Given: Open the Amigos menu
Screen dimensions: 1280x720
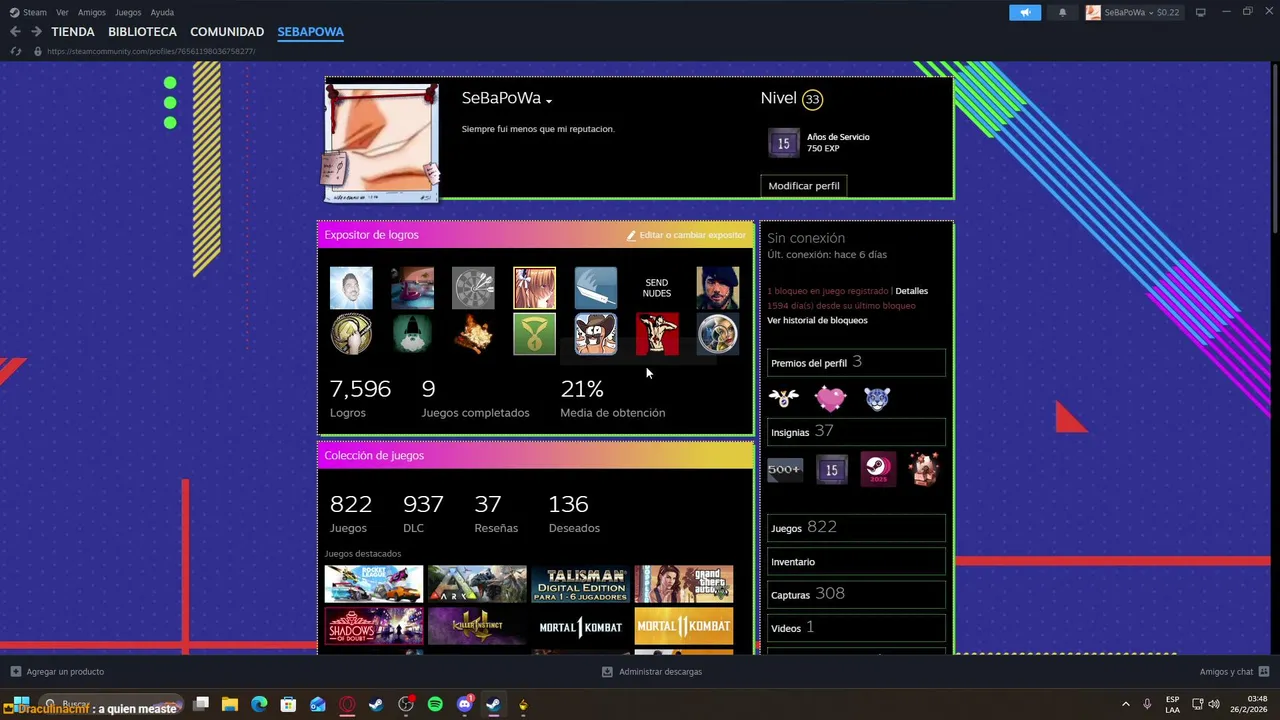Looking at the screenshot, I should 92,12.
